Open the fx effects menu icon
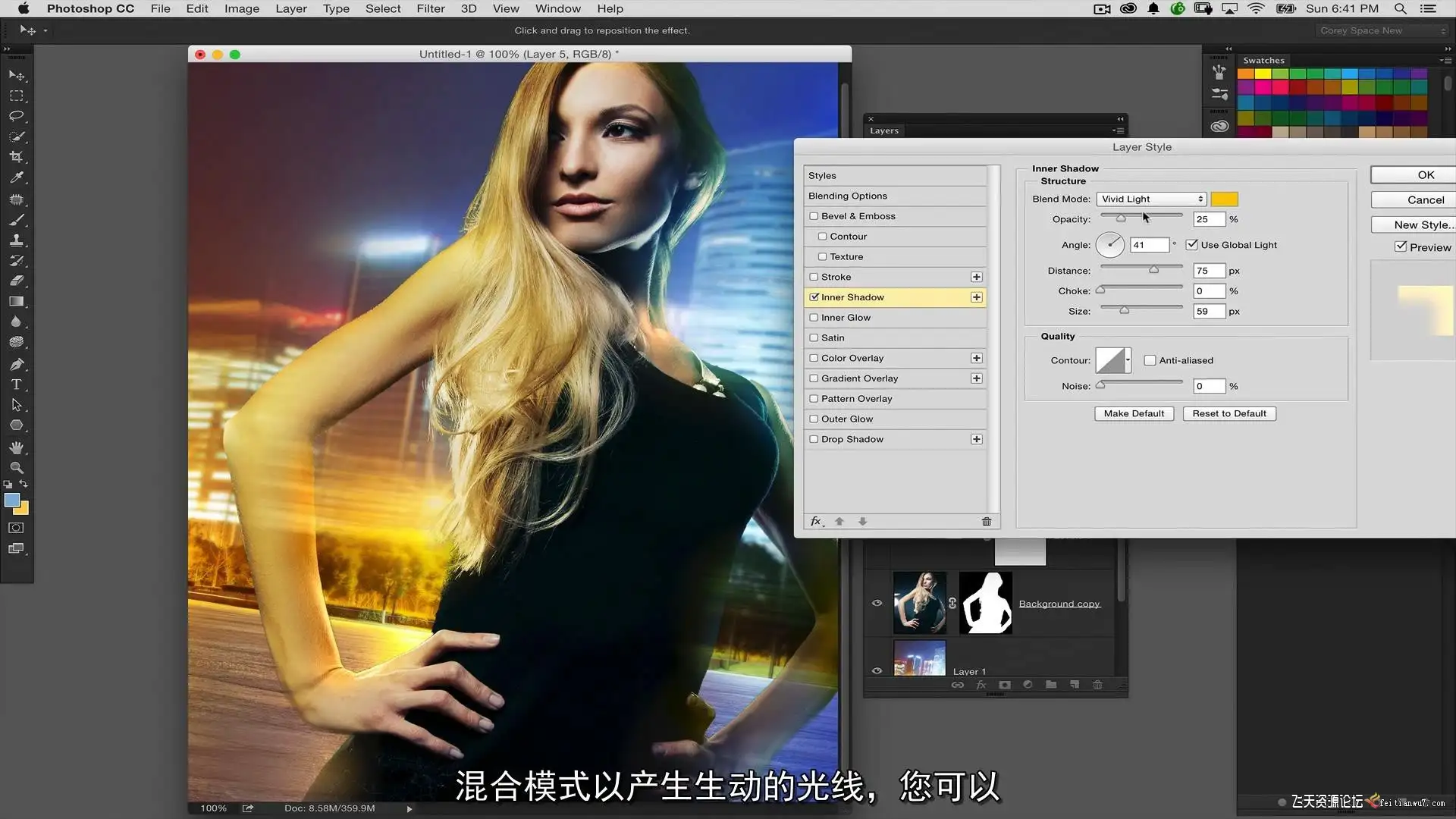The image size is (1456, 819). pyautogui.click(x=816, y=522)
